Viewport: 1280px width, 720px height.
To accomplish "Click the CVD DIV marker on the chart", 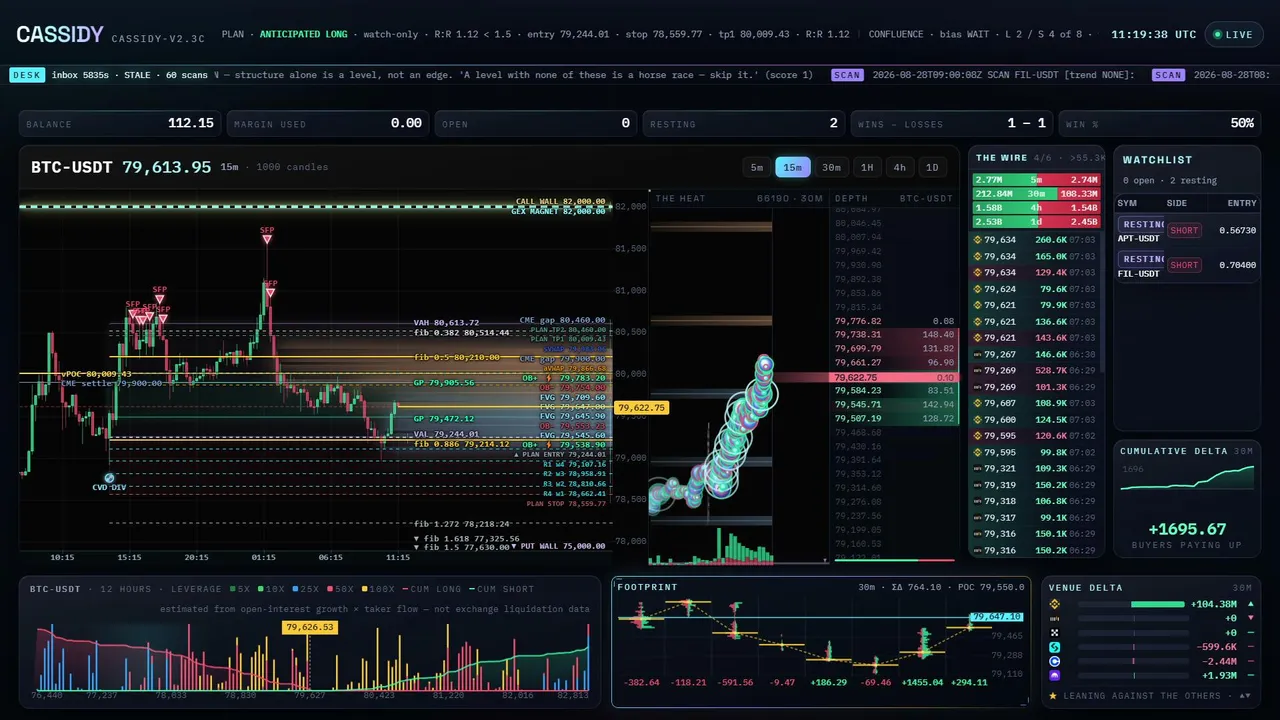I will pyautogui.click(x=109, y=479).
